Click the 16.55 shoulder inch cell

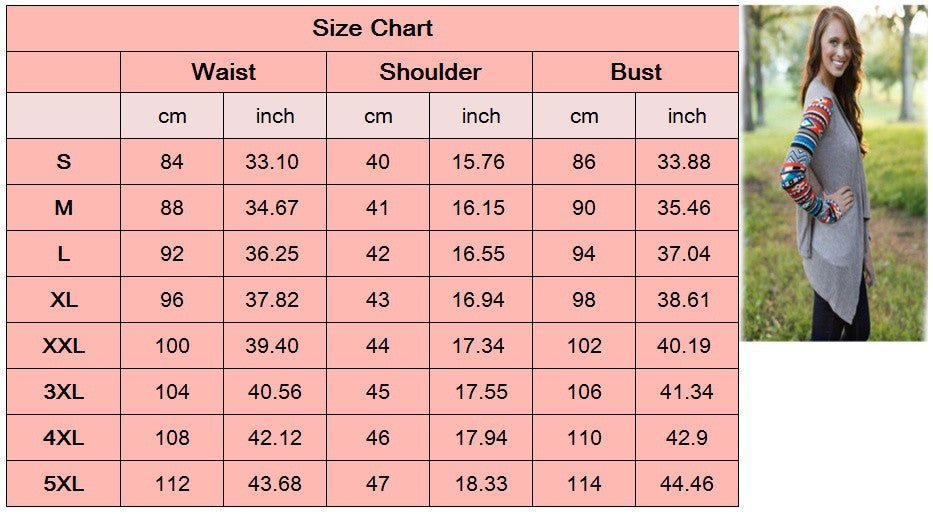pyautogui.click(x=481, y=254)
